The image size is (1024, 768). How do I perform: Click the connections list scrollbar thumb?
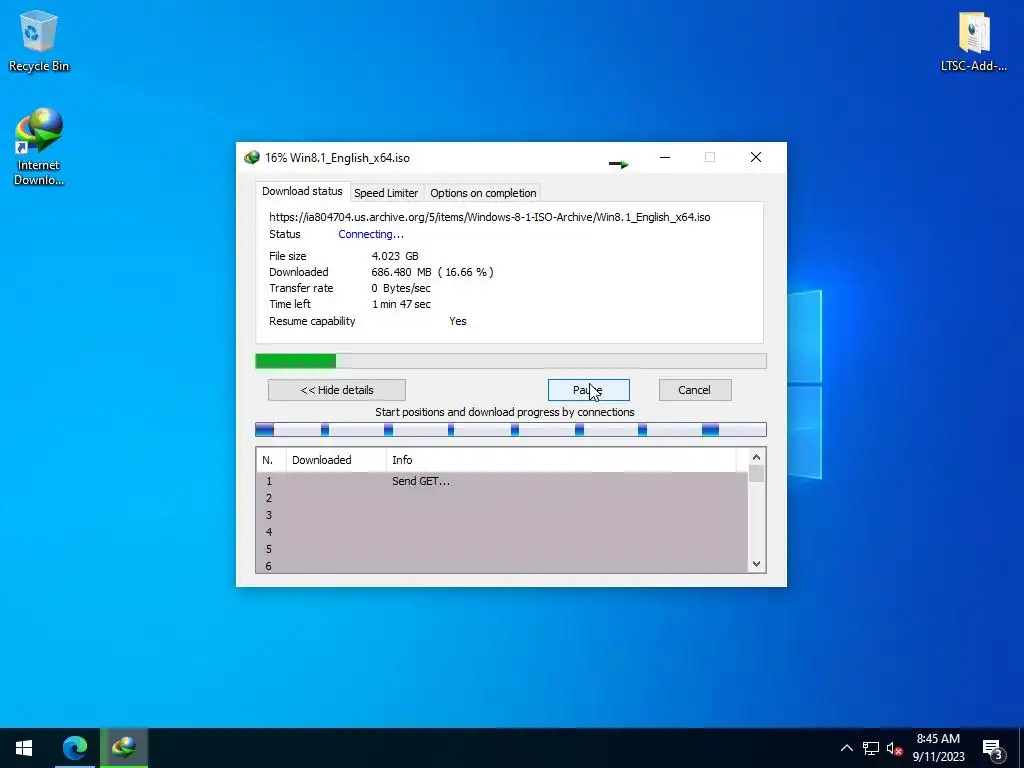tap(756, 474)
